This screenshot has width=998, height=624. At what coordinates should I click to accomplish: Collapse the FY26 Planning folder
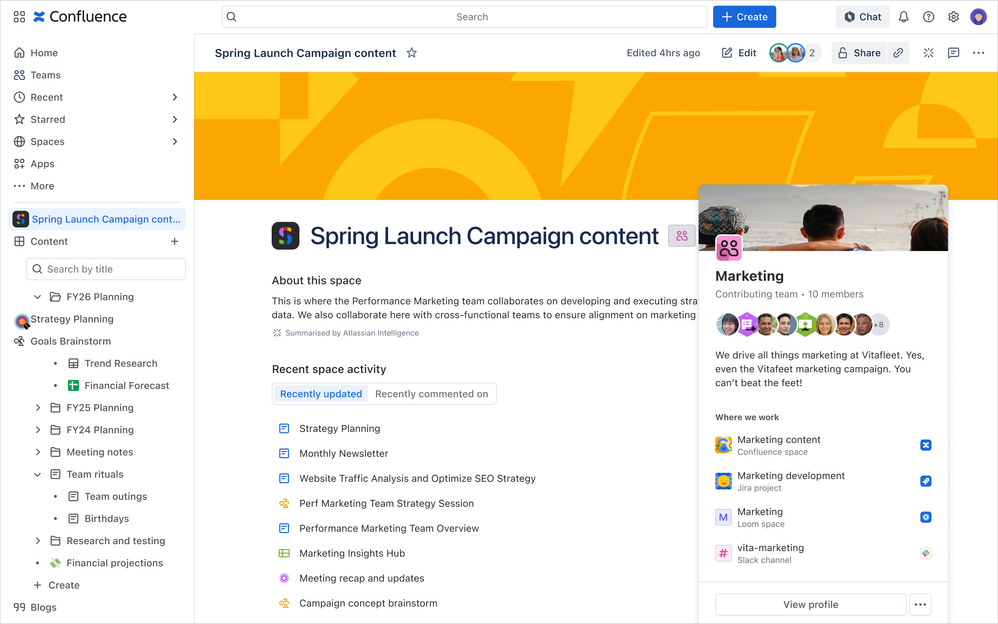pyautogui.click(x=37, y=297)
